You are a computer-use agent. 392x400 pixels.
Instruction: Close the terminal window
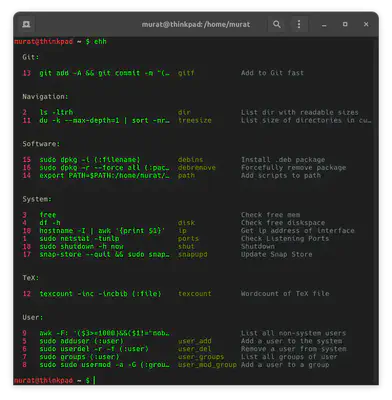(366, 24)
